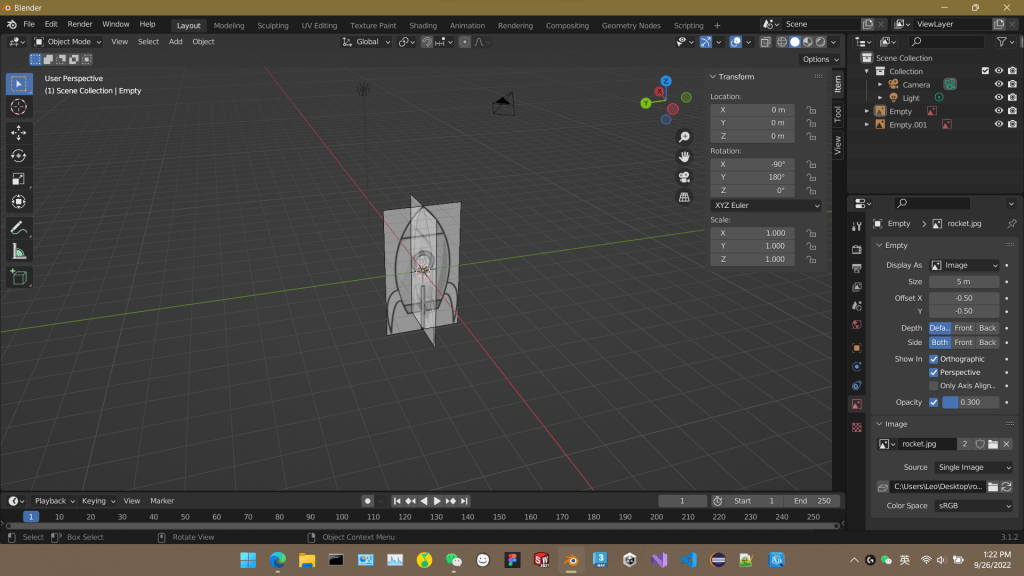Select the Move tool in the toolbar
The height and width of the screenshot is (576, 1024).
point(19,132)
